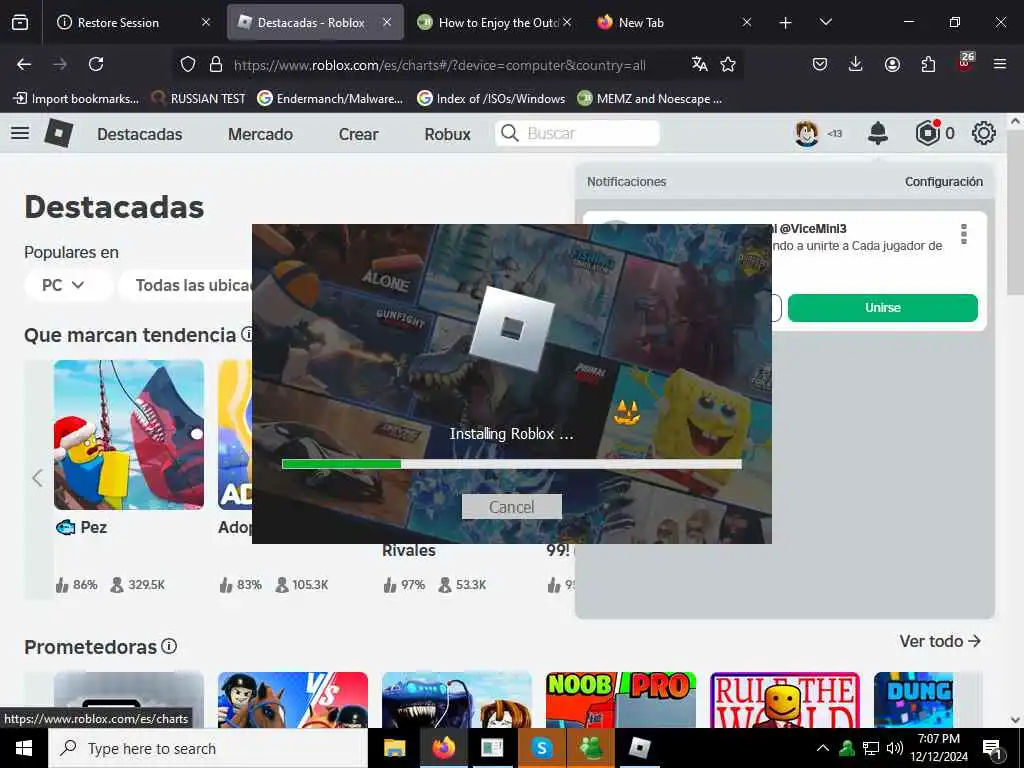
Task: Switch to the New Tab tab
Action: [x=673, y=22]
